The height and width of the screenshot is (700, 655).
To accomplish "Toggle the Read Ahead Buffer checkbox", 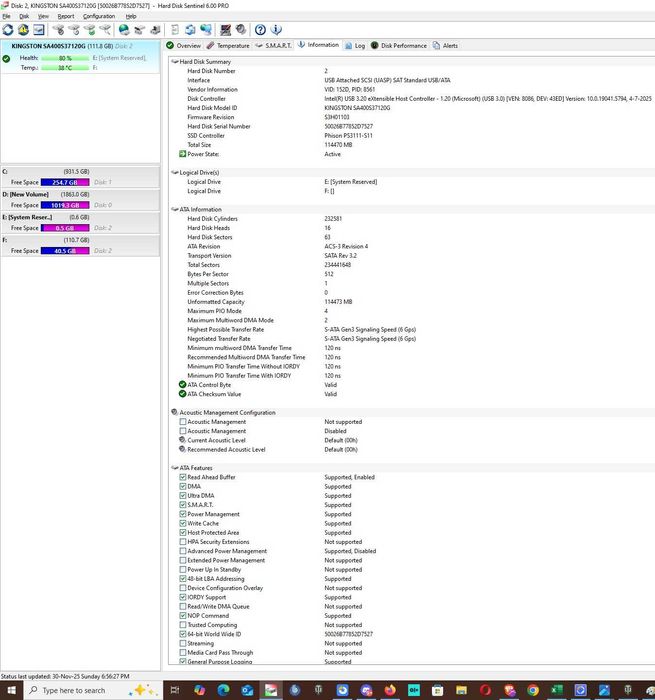I will [x=183, y=477].
